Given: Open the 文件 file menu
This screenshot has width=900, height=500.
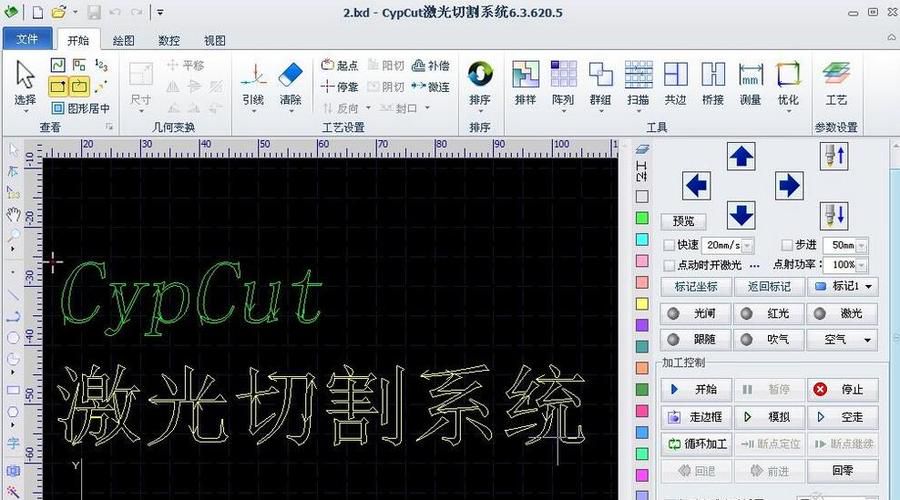Looking at the screenshot, I should (27, 39).
